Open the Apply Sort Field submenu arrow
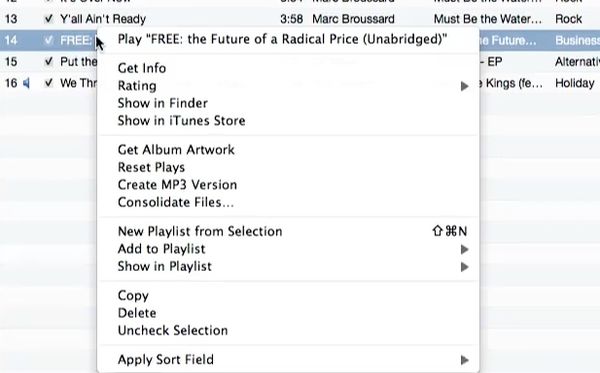The height and width of the screenshot is (373, 600). click(x=465, y=360)
